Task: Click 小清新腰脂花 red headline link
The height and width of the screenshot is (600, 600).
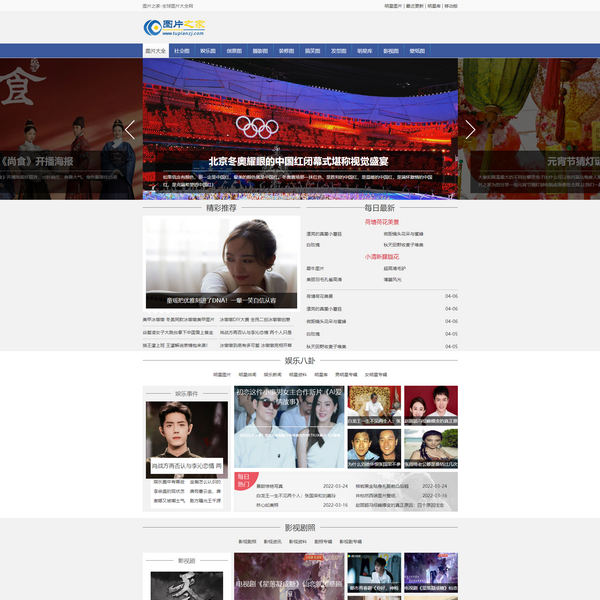Action: (381, 257)
